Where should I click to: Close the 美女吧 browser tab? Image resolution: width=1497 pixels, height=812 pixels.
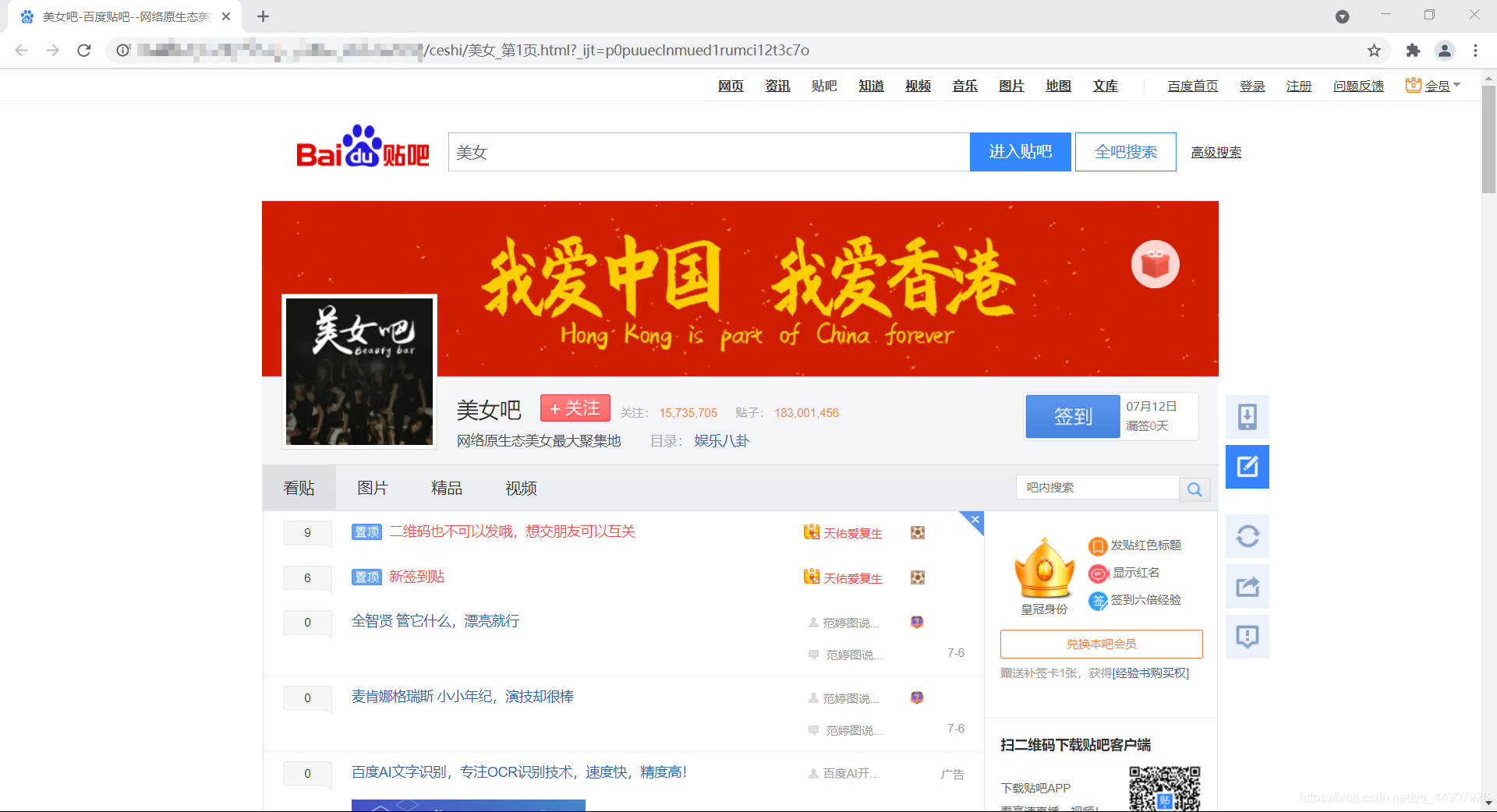pyautogui.click(x=226, y=16)
